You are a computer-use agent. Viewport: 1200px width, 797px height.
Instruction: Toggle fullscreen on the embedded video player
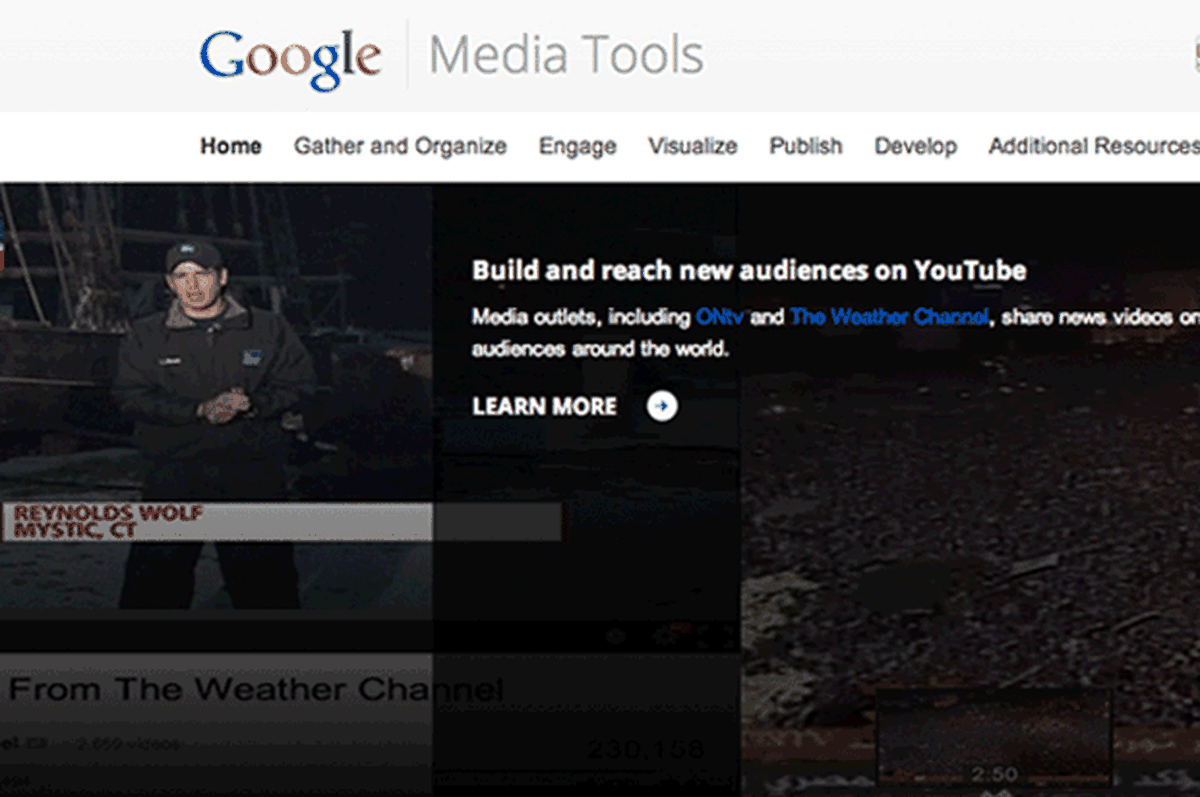point(727,637)
